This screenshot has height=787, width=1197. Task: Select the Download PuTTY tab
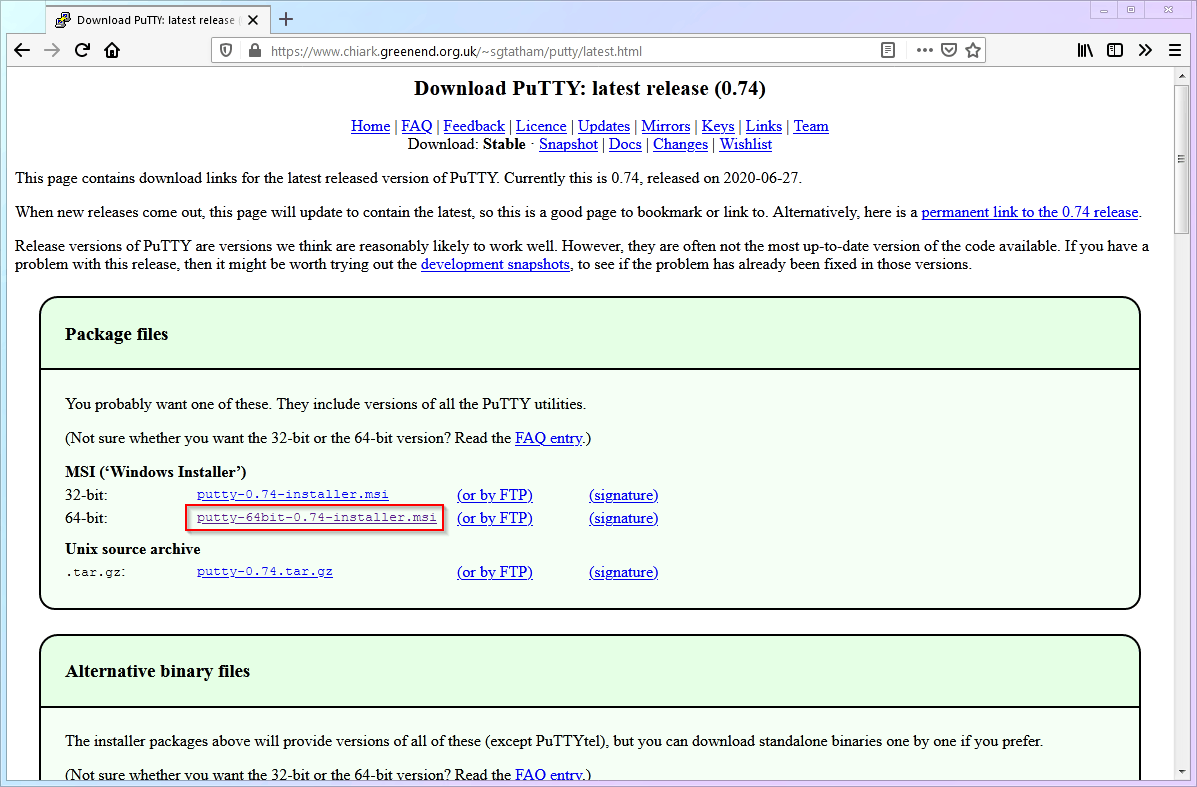(150, 20)
